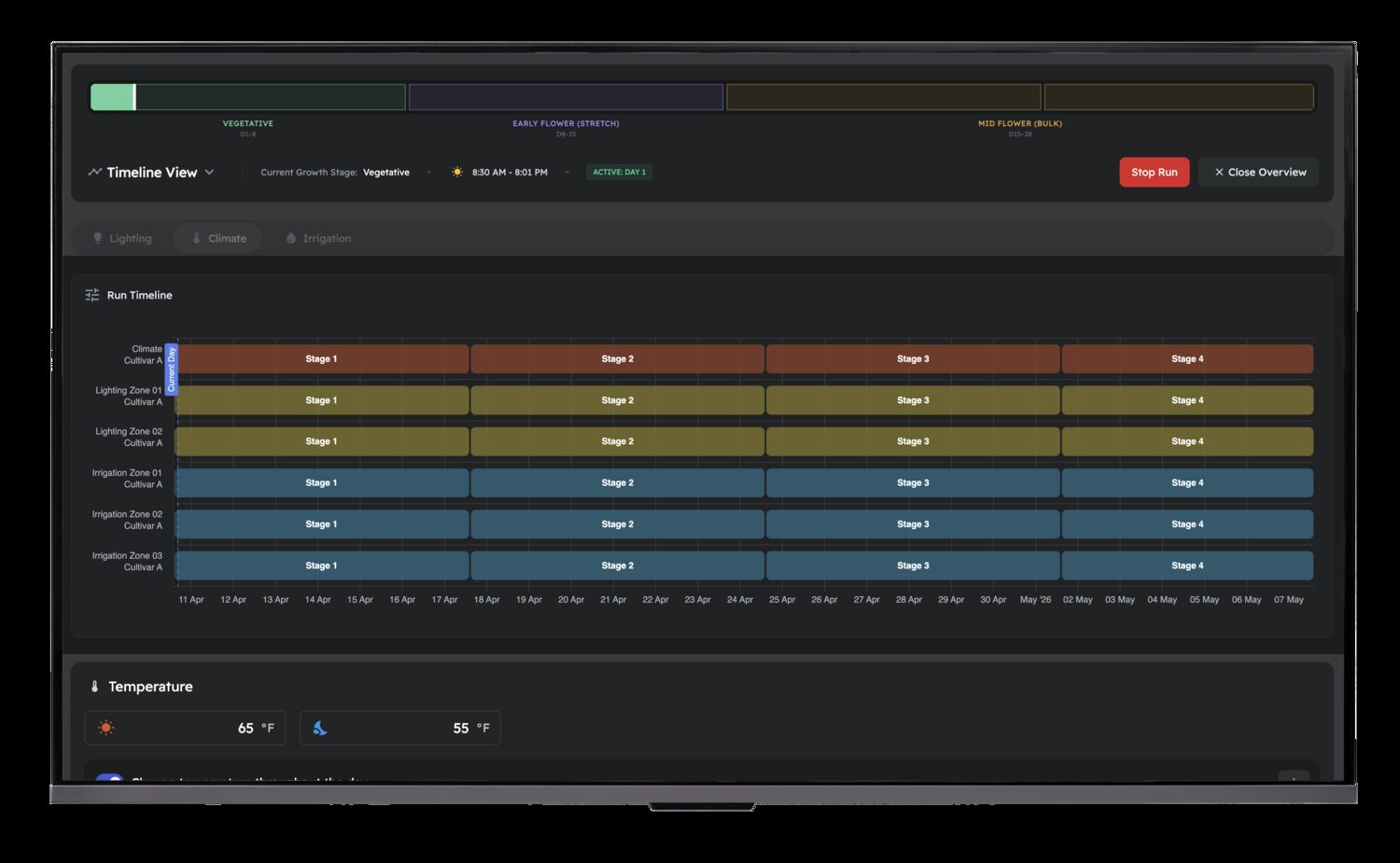Switch to the Lighting tab
The width and height of the screenshot is (1400, 863).
coord(122,238)
